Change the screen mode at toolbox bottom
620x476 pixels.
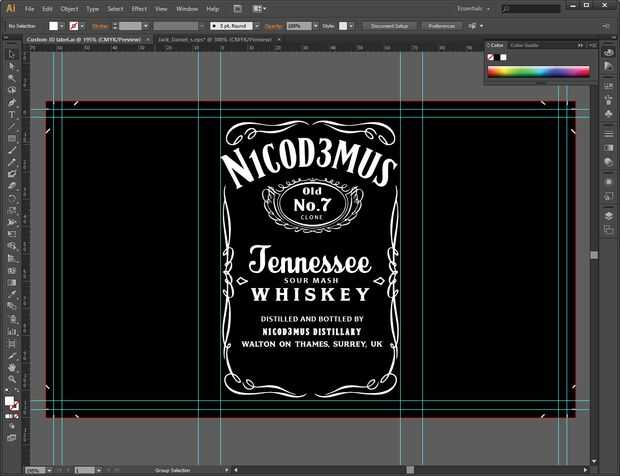(x=12, y=438)
